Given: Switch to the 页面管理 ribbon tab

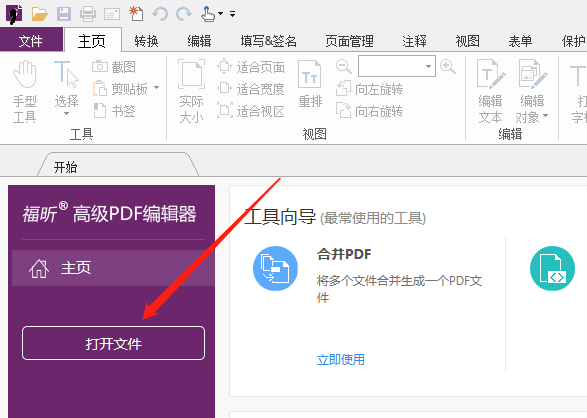Looking at the screenshot, I should pyautogui.click(x=350, y=41).
